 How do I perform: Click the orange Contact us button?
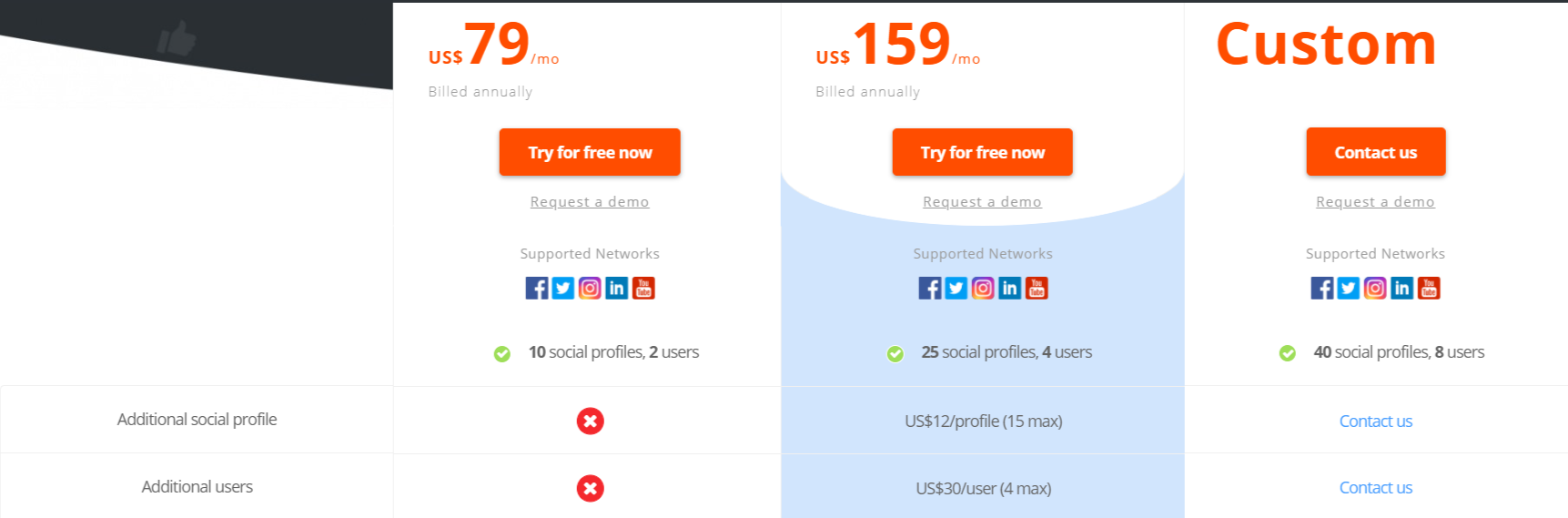1376,152
